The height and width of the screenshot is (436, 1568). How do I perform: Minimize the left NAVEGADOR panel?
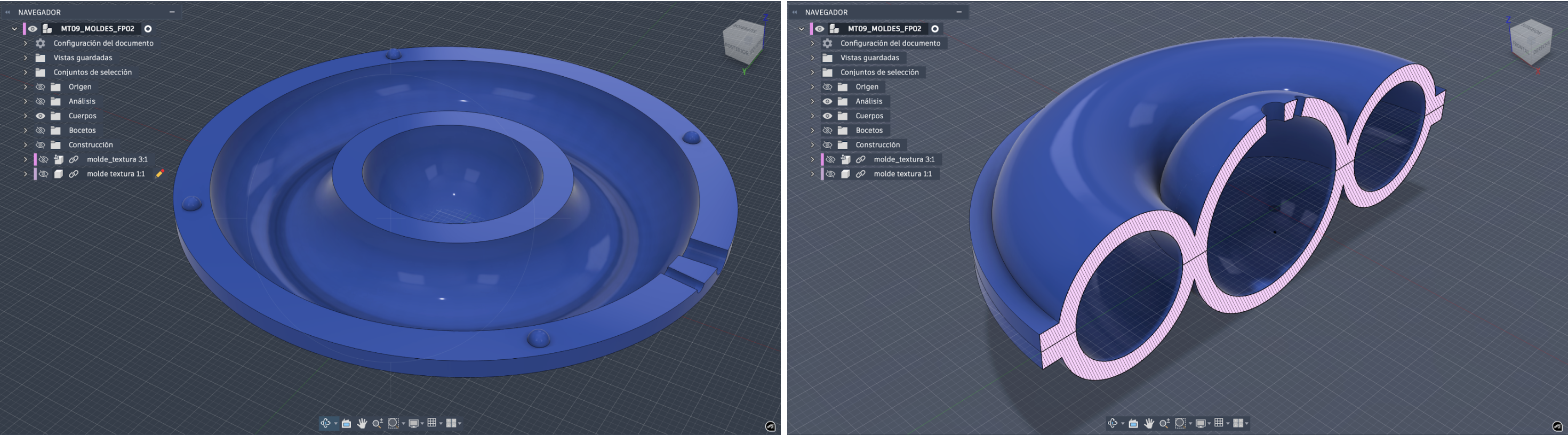(x=172, y=12)
